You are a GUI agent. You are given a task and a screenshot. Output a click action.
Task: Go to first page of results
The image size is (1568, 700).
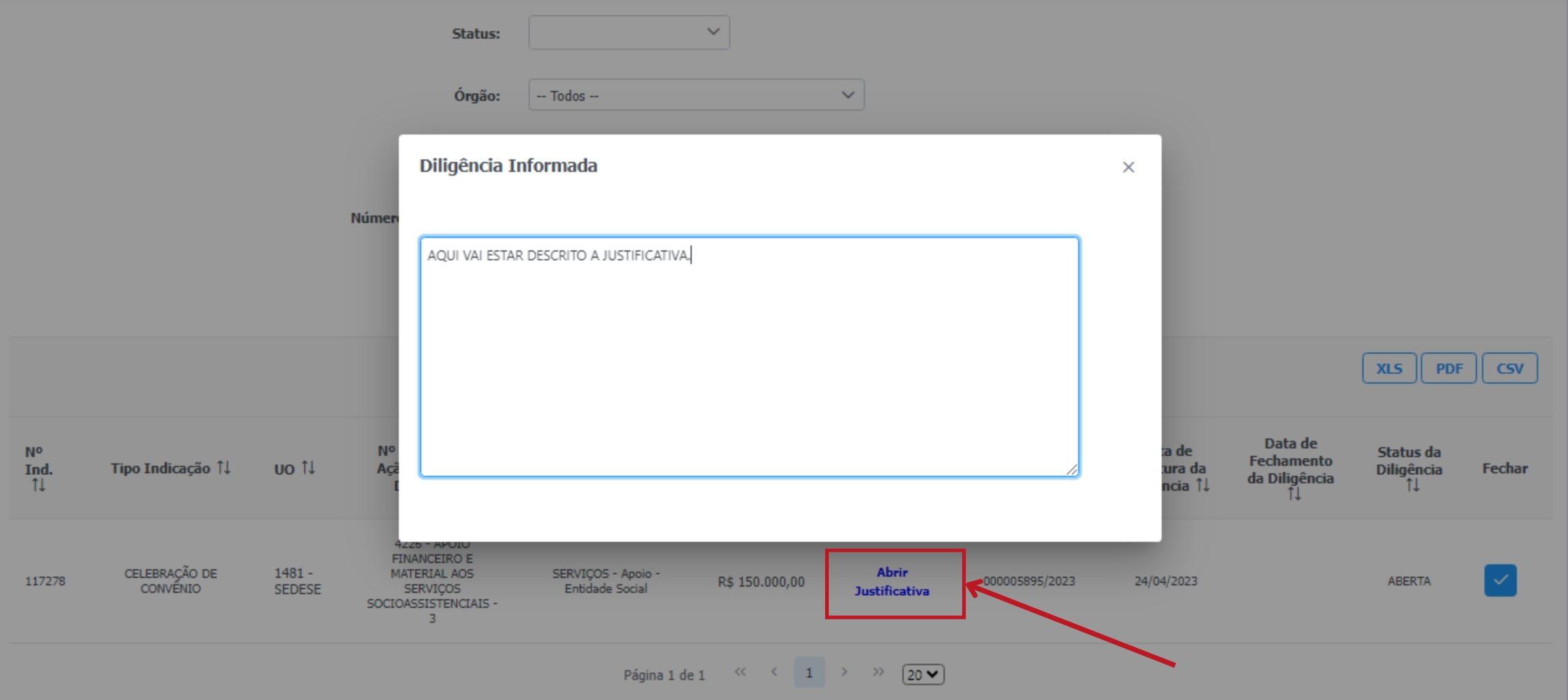pos(740,672)
